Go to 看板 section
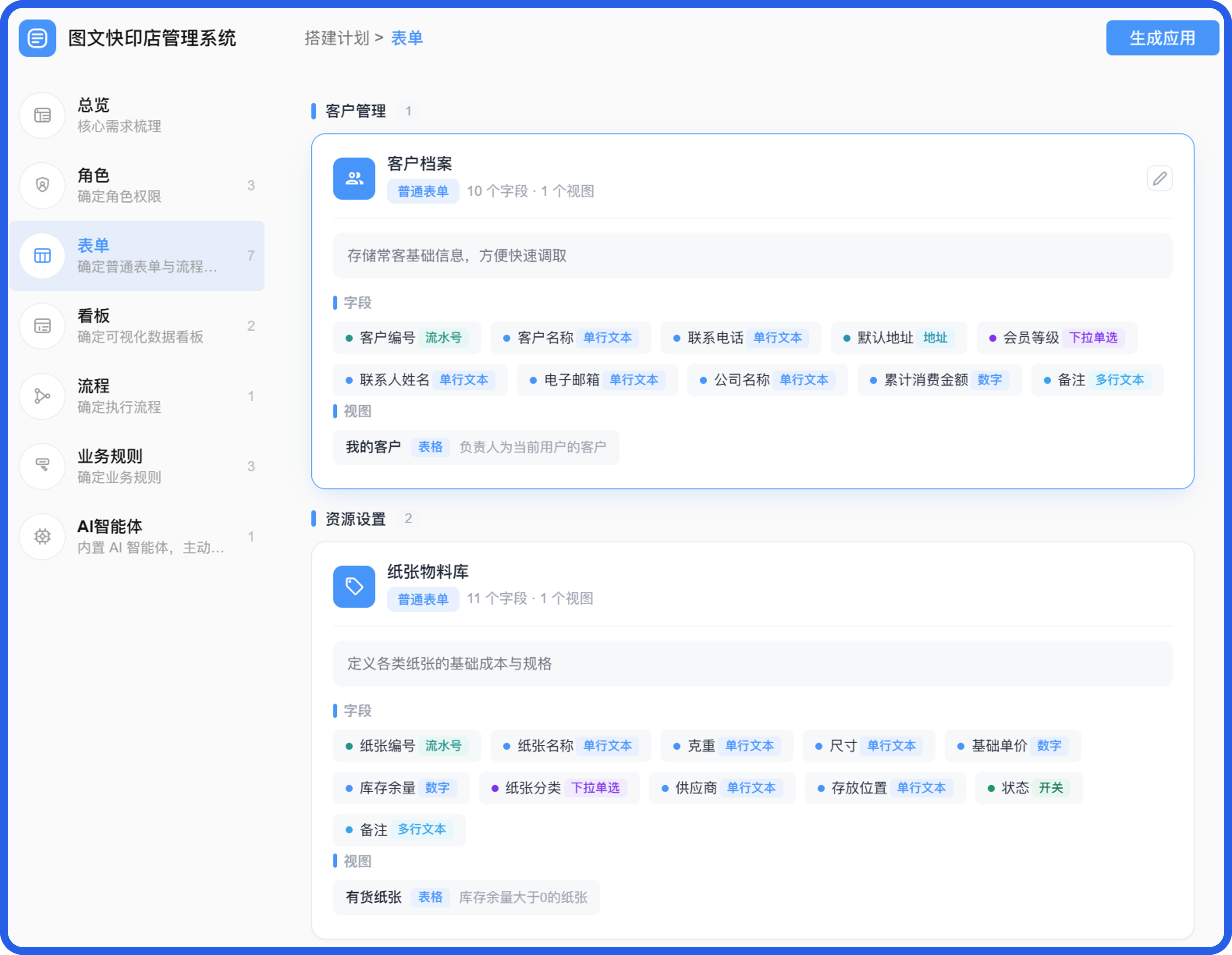1232x955 pixels. pos(137,325)
